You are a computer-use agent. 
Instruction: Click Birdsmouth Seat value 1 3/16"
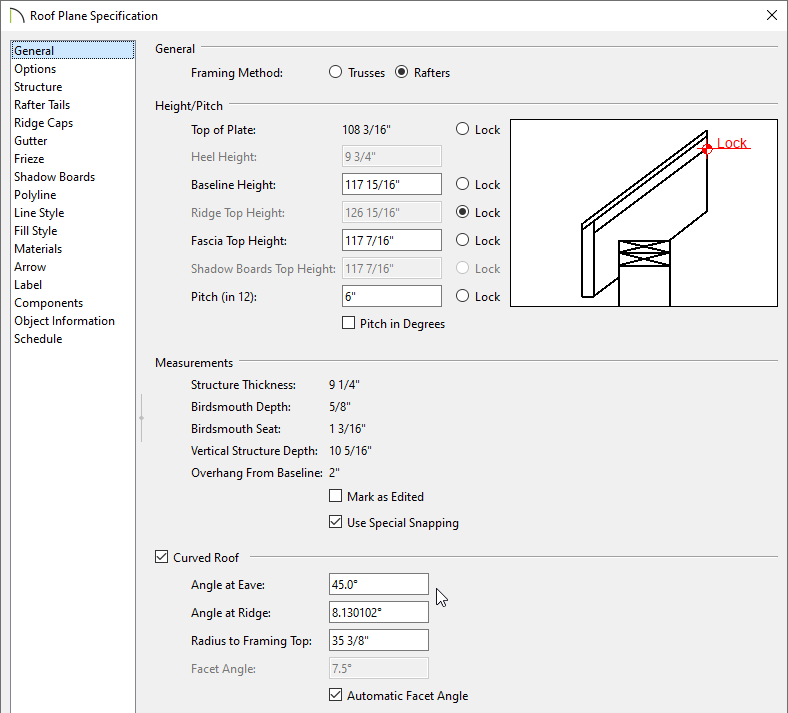coord(347,429)
